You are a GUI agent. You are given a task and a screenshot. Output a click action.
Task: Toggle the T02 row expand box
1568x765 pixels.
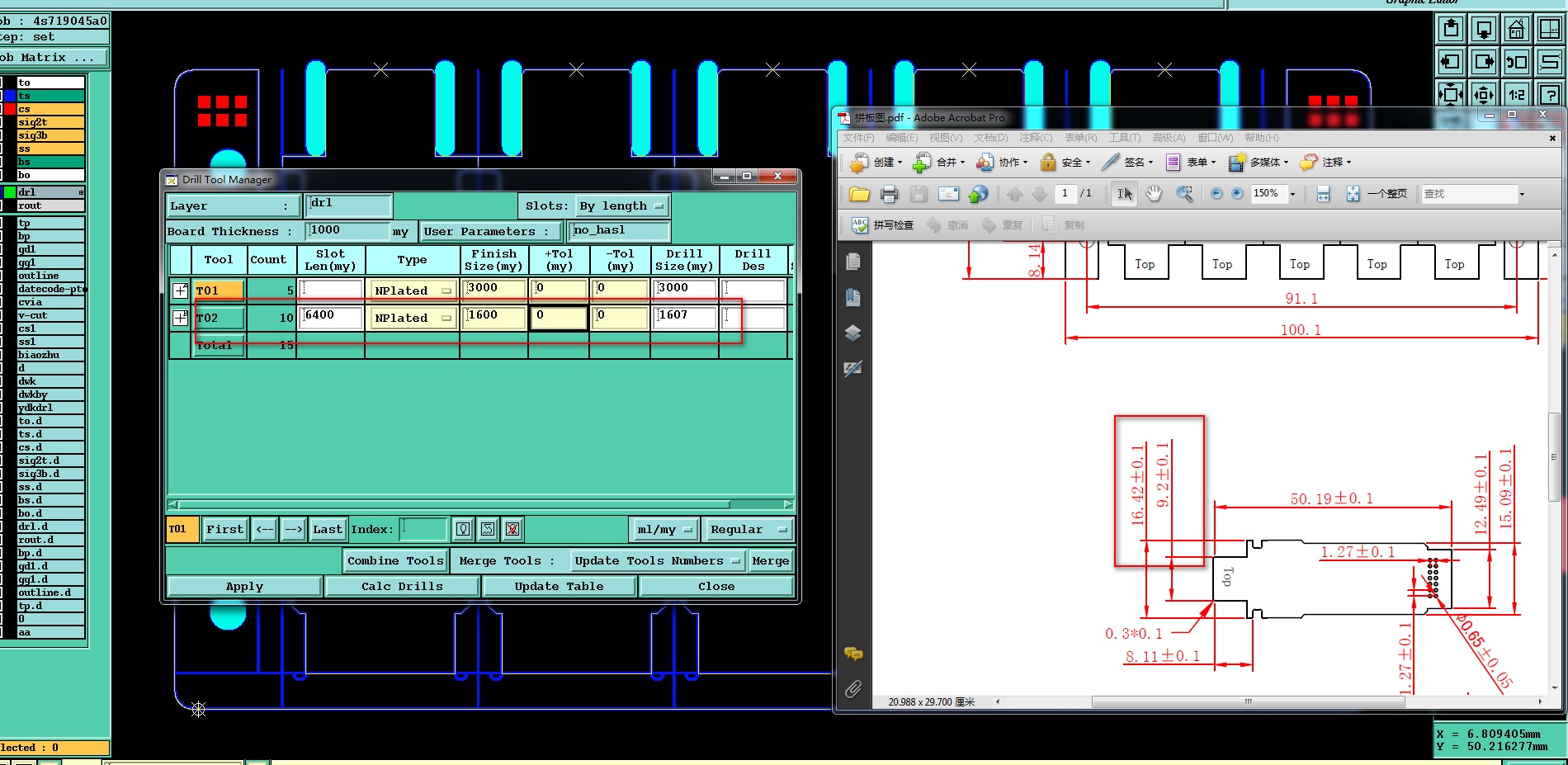coord(180,317)
